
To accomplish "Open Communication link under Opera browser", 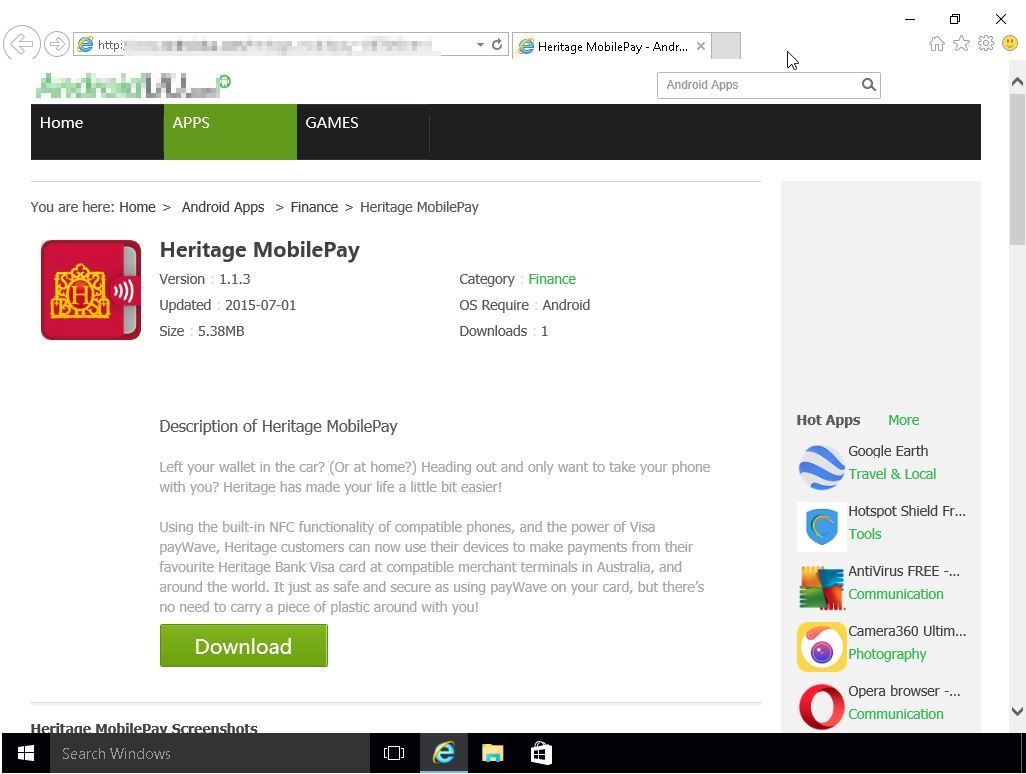I will click(896, 714).
